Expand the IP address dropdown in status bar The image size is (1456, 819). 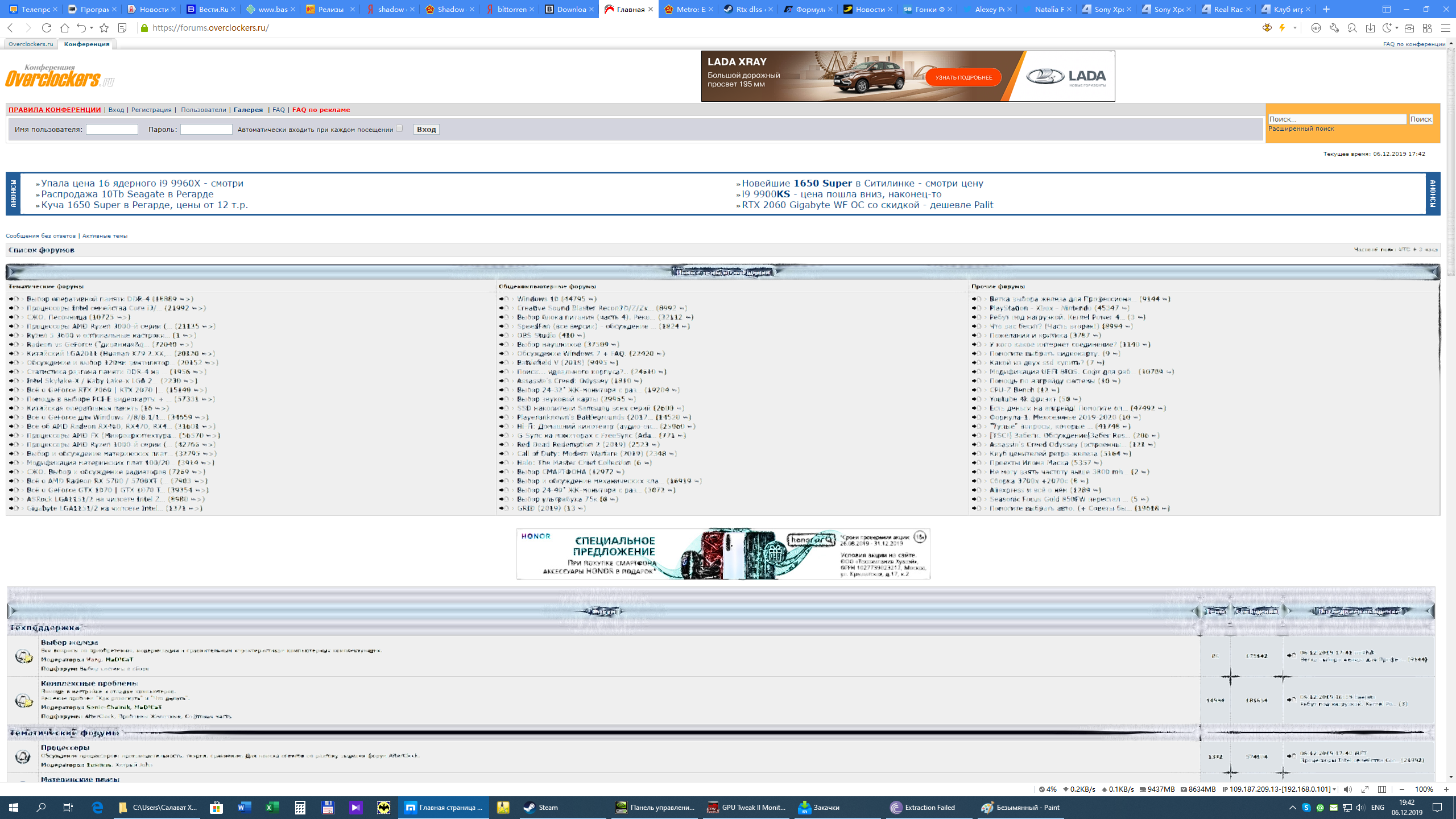click(x=1334, y=789)
